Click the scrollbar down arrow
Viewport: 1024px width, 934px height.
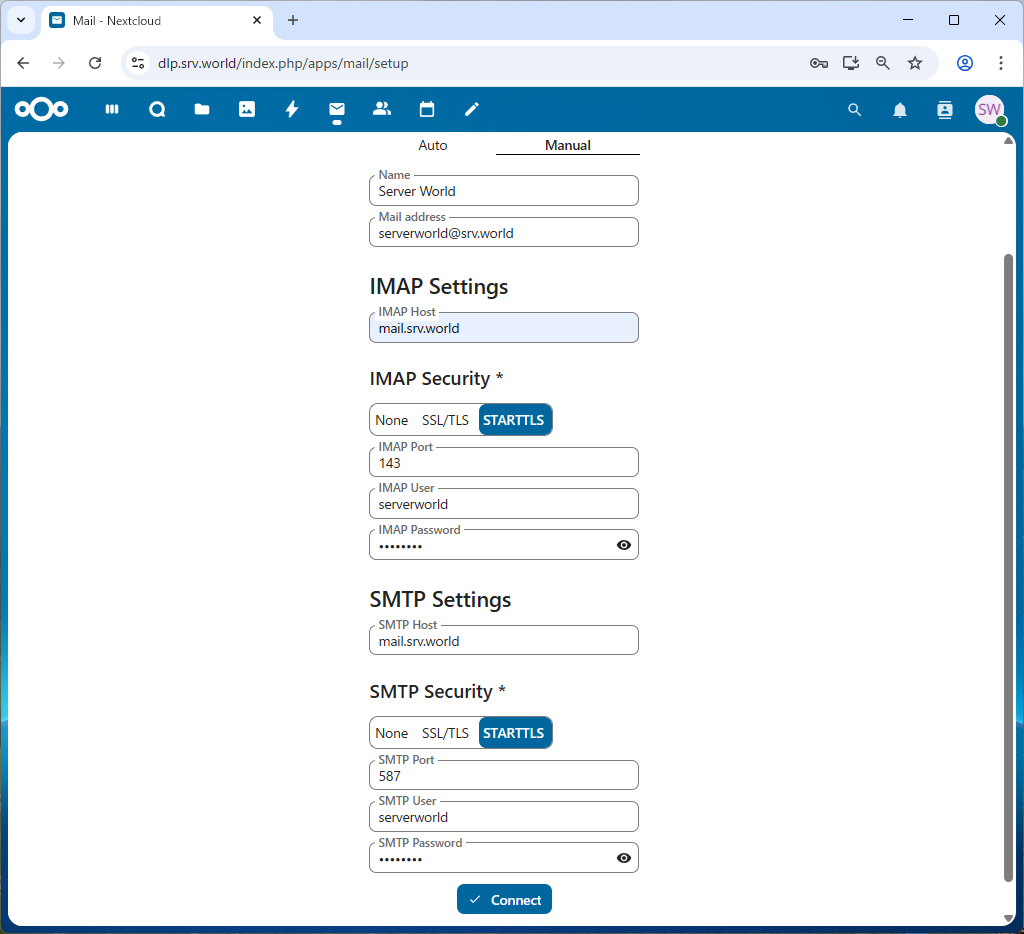[x=1008, y=918]
